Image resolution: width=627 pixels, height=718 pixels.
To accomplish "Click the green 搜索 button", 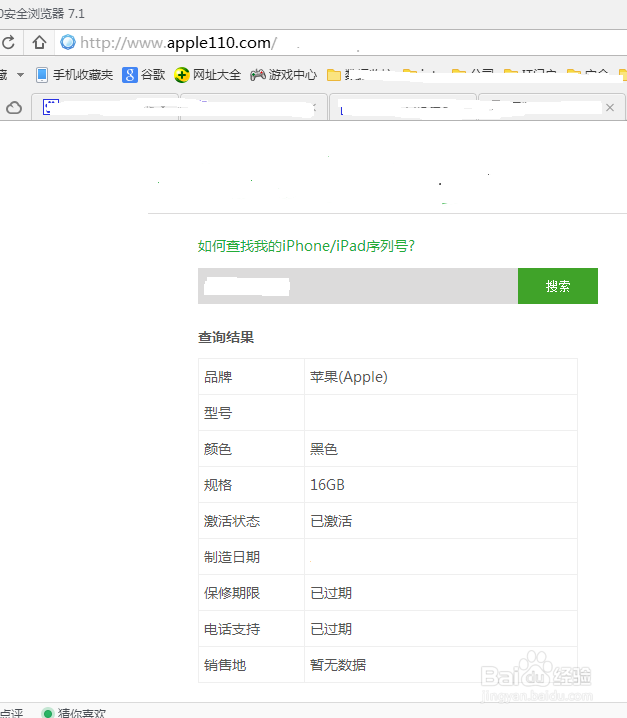I will tap(558, 286).
